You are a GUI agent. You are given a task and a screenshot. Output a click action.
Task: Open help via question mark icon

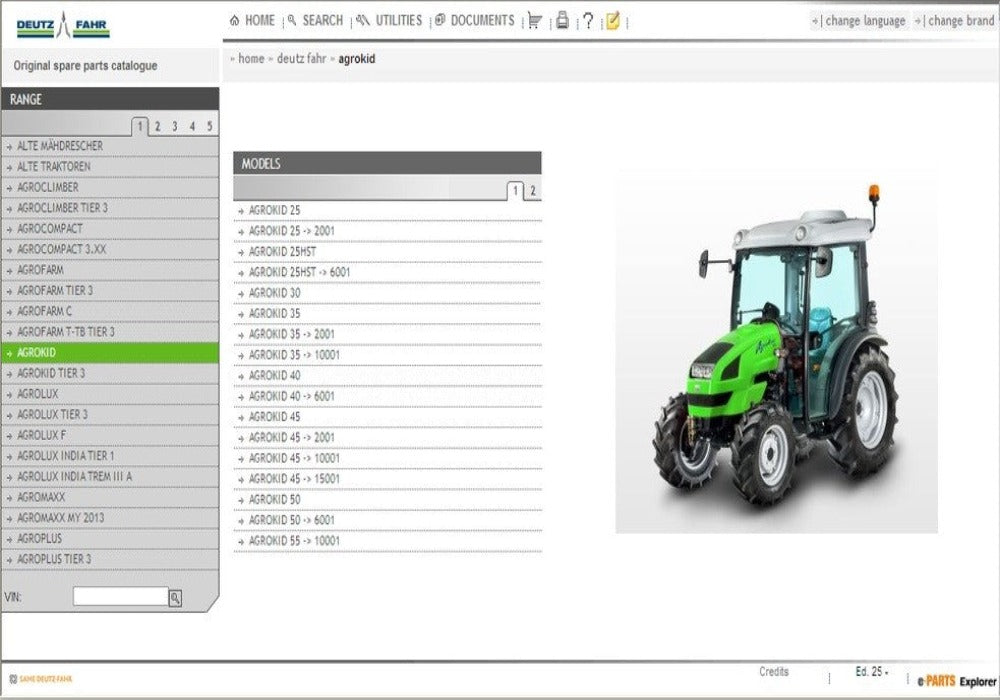click(x=588, y=20)
